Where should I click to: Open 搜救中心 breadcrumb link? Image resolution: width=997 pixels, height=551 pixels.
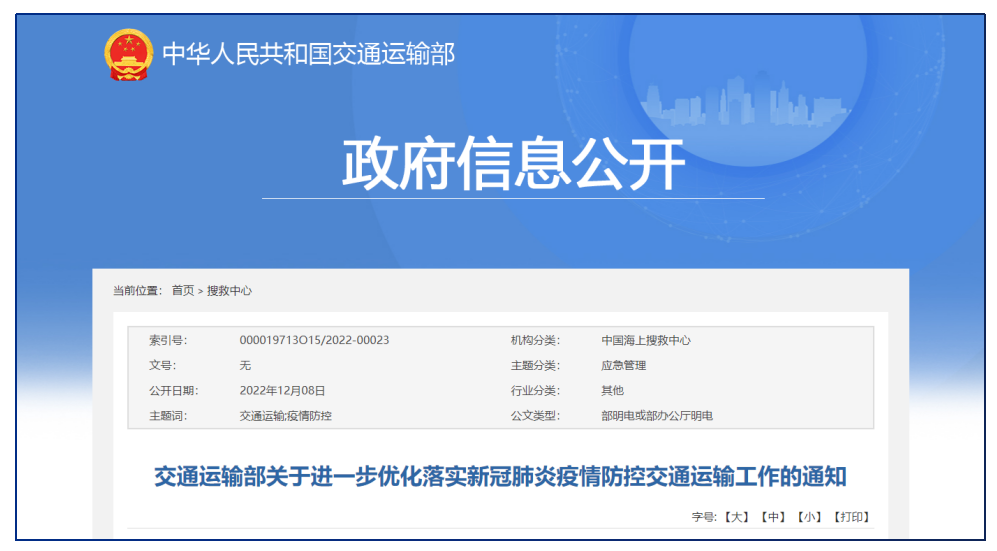(x=229, y=291)
